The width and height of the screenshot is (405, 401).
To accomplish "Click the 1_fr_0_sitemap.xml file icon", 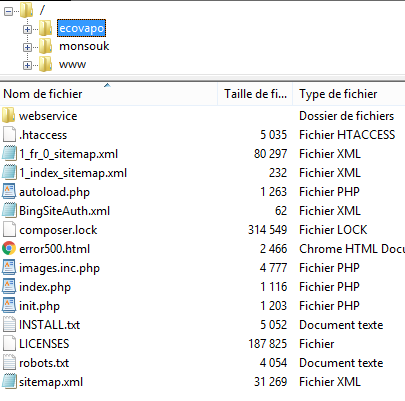I will click(x=9, y=154).
